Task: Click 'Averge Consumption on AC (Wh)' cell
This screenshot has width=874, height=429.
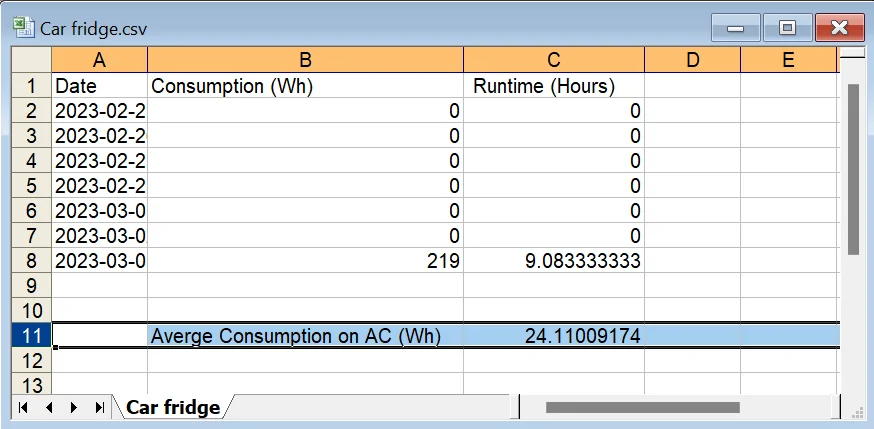Action: coord(305,336)
